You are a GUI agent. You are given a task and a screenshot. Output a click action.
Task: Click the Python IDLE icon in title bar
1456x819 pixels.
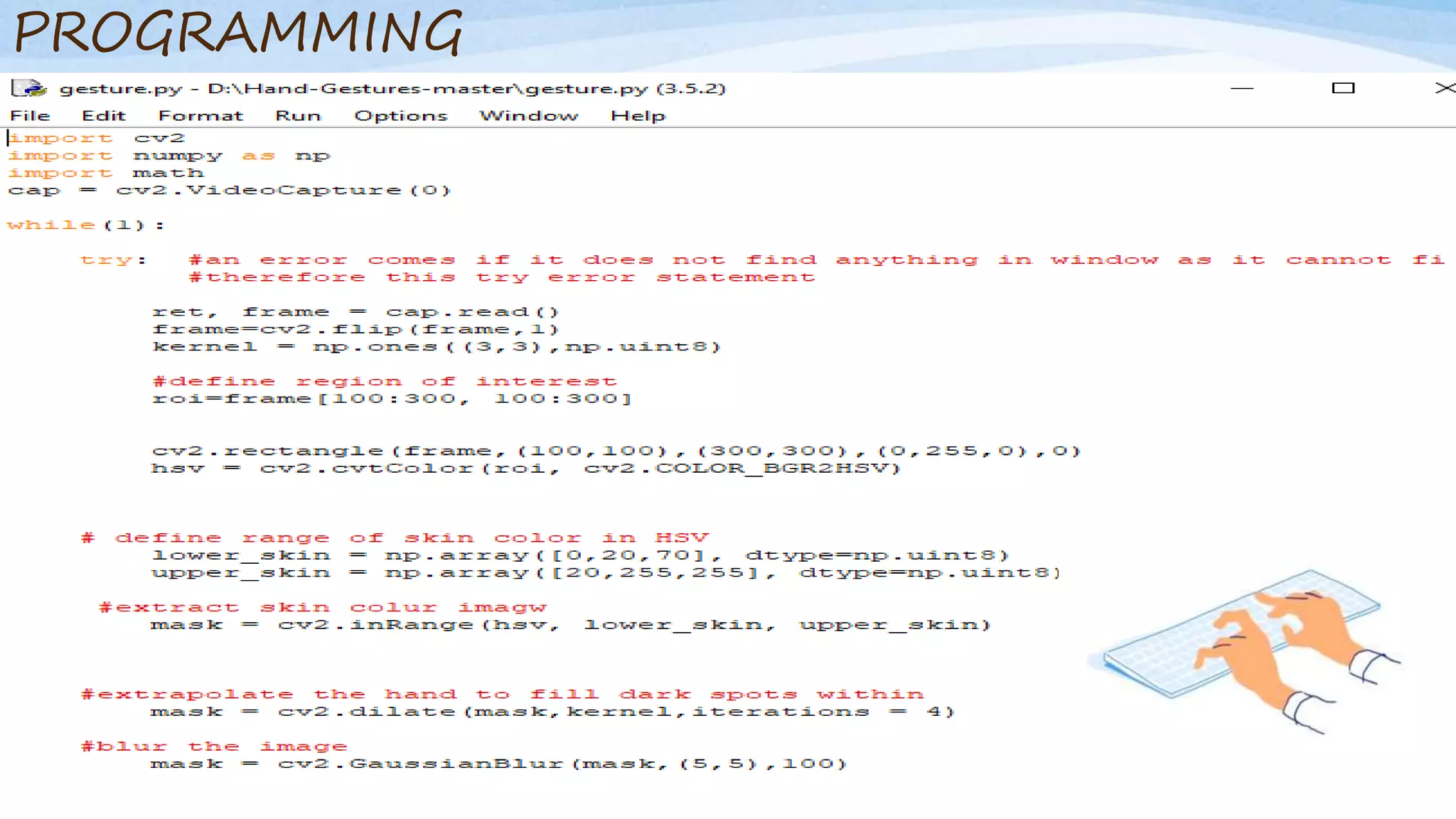(29, 88)
